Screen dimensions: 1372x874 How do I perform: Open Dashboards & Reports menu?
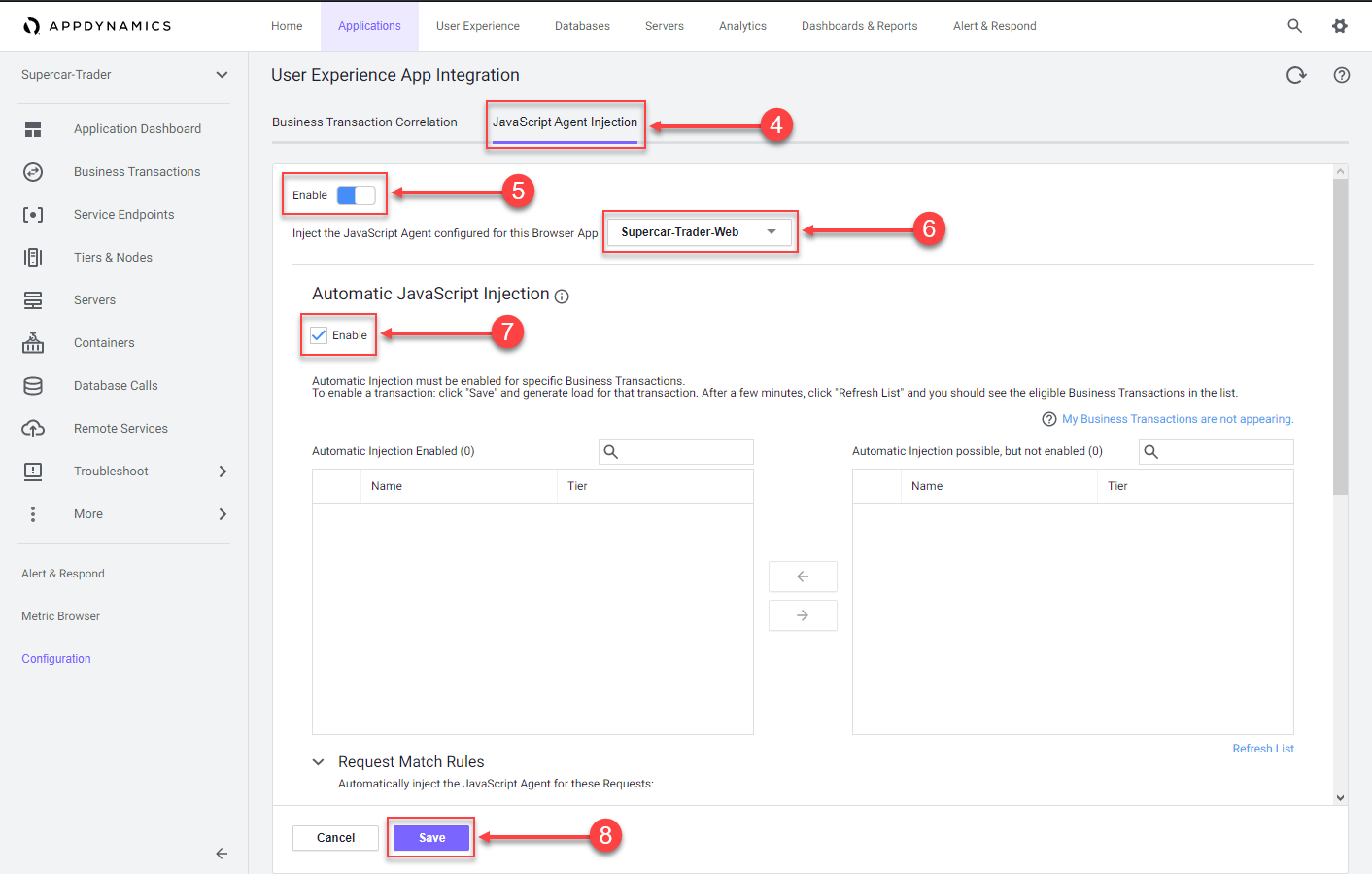pyautogui.click(x=860, y=26)
